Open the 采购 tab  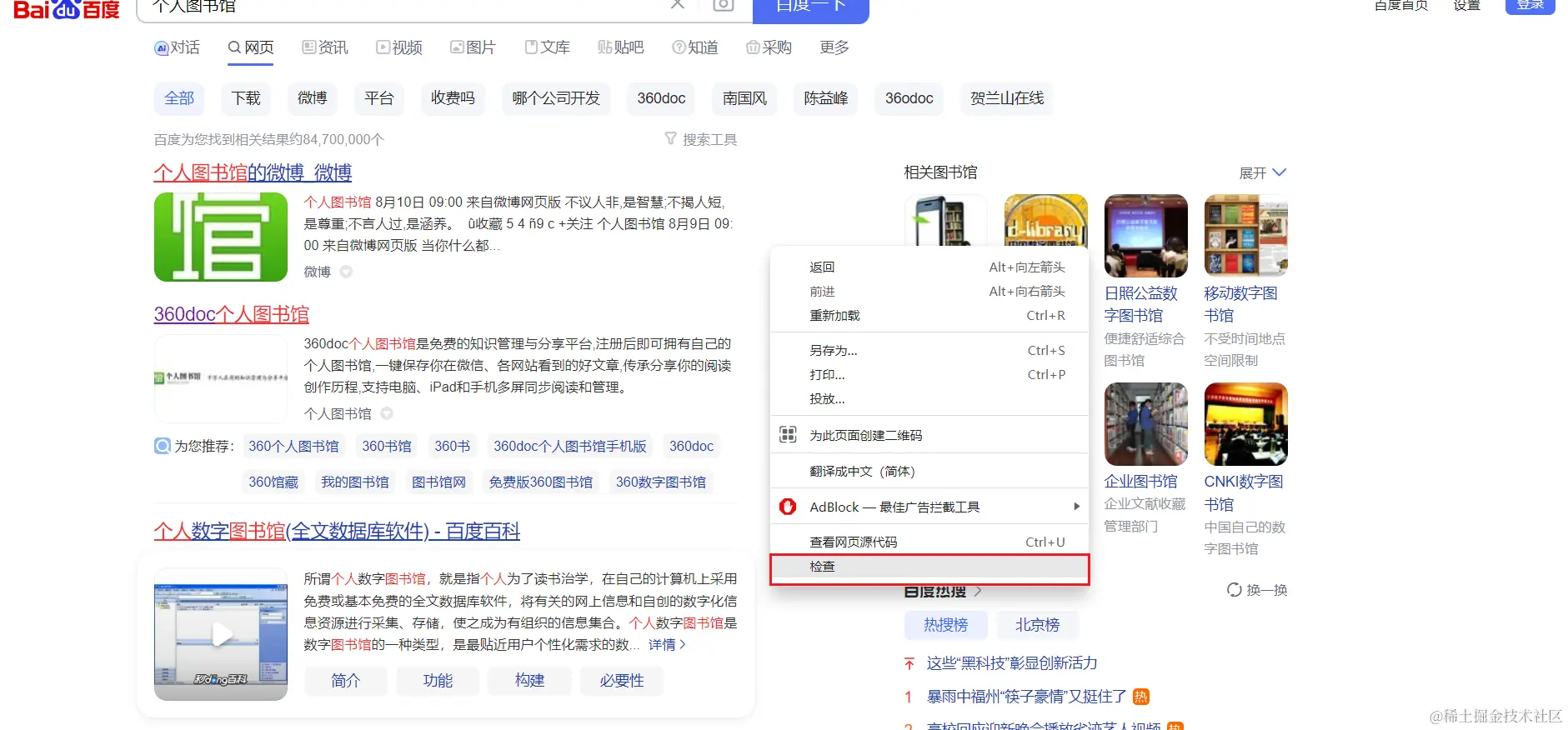769,47
